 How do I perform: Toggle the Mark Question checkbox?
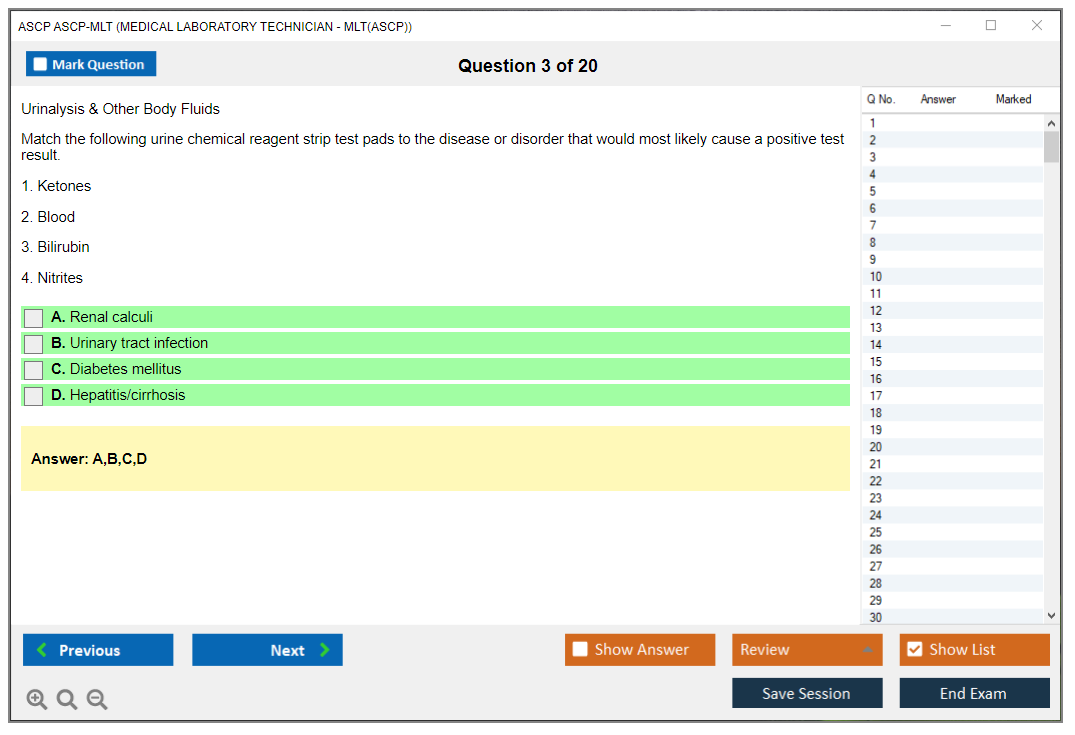tap(41, 65)
